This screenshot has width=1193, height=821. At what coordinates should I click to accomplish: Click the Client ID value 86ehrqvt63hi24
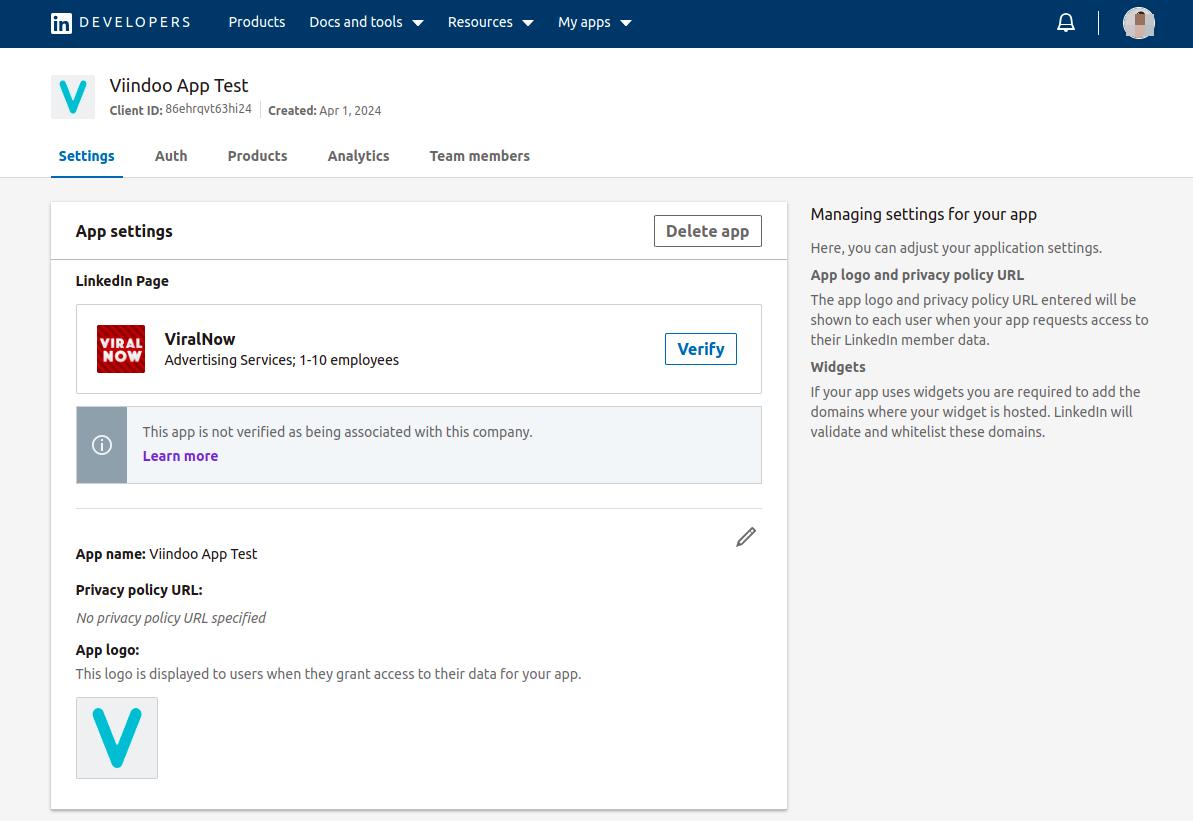tap(208, 109)
